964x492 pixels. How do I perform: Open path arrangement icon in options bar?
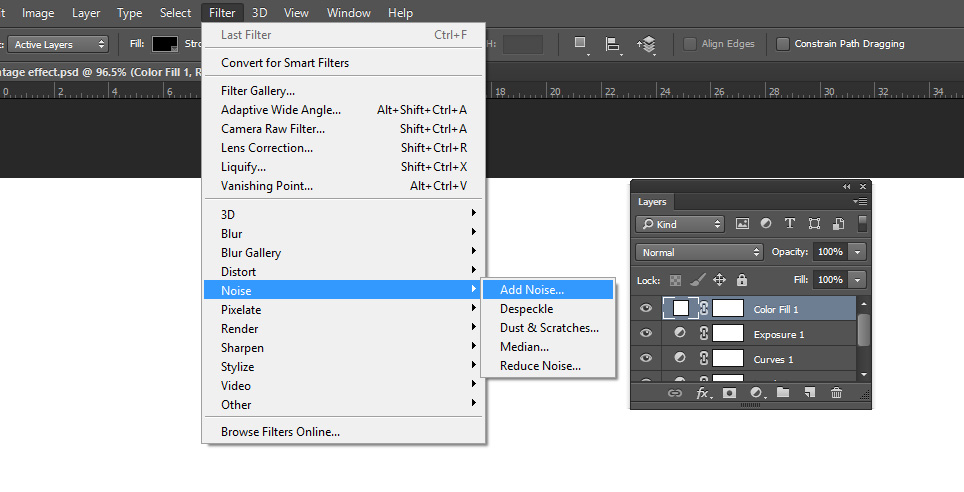(646, 44)
